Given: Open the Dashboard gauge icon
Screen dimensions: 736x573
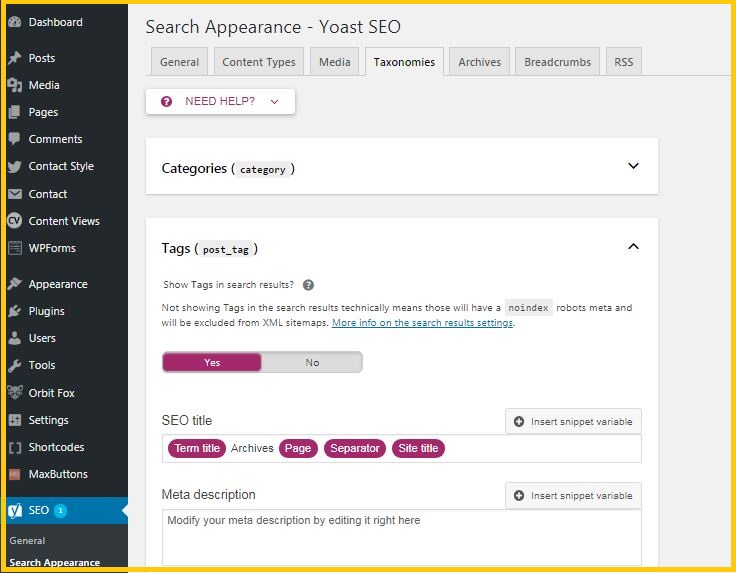Looking at the screenshot, I should point(15,22).
